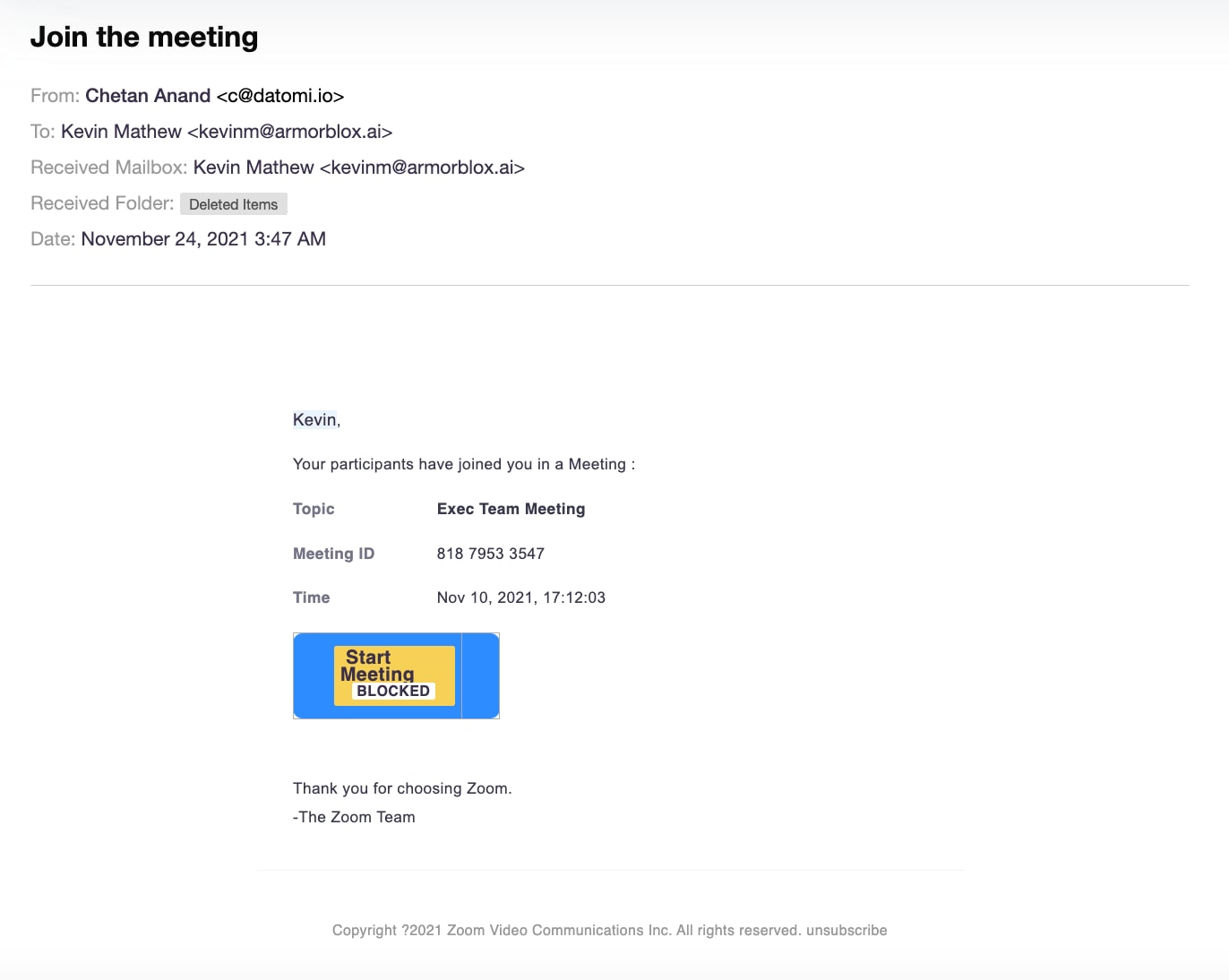Select the email date November 24, 2021

point(203,238)
